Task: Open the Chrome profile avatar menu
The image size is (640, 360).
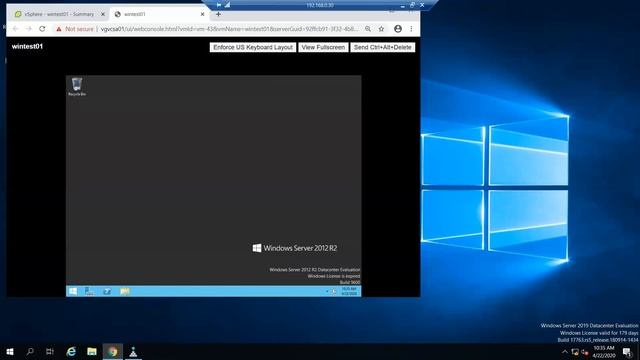Action: tap(398, 29)
